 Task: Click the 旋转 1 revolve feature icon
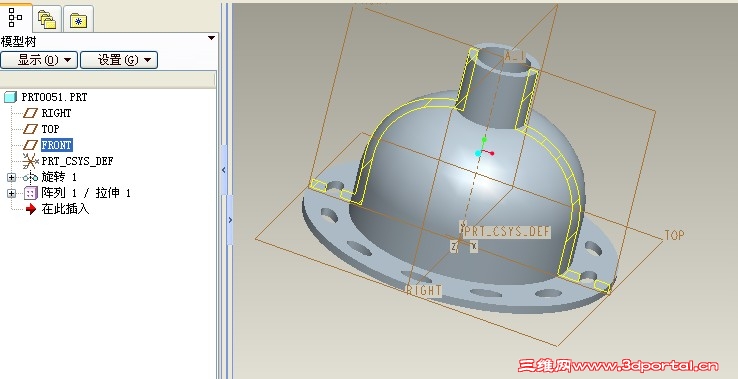click(x=31, y=177)
